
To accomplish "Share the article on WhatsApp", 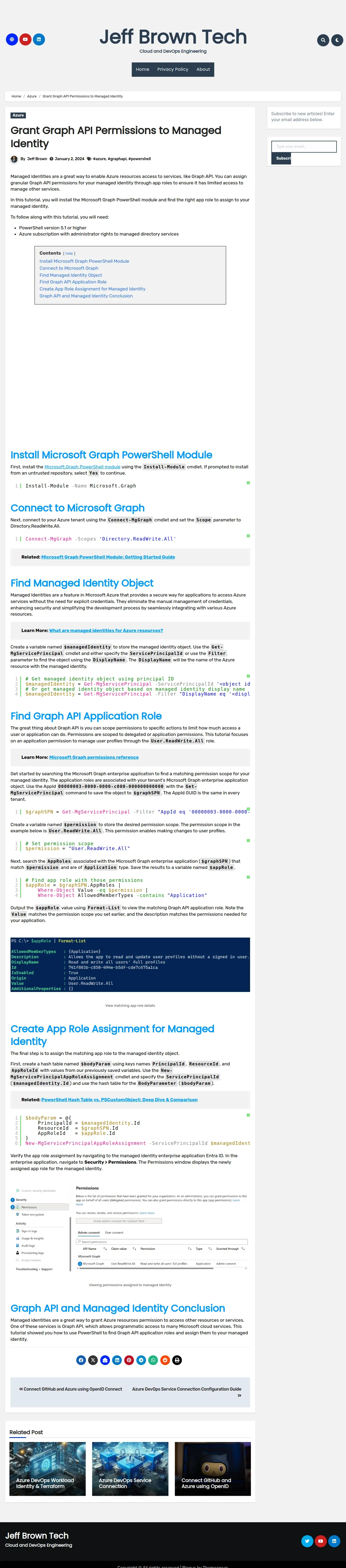I will pyautogui.click(x=153, y=1360).
